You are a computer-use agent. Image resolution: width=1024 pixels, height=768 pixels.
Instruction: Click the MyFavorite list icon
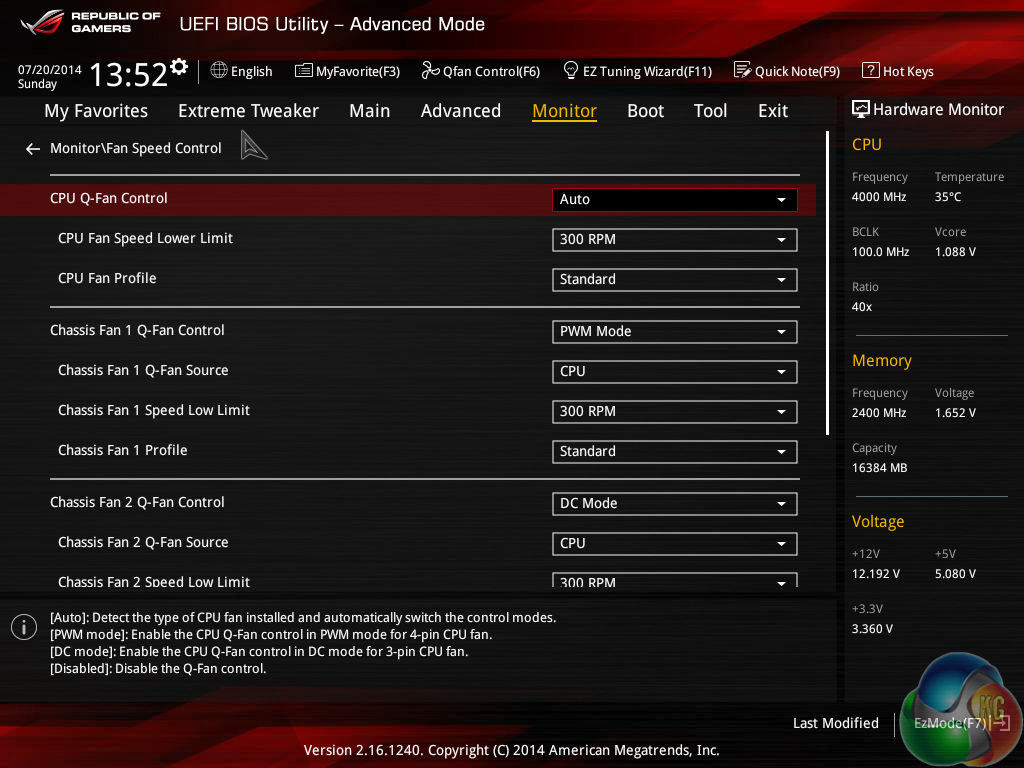[x=304, y=71]
